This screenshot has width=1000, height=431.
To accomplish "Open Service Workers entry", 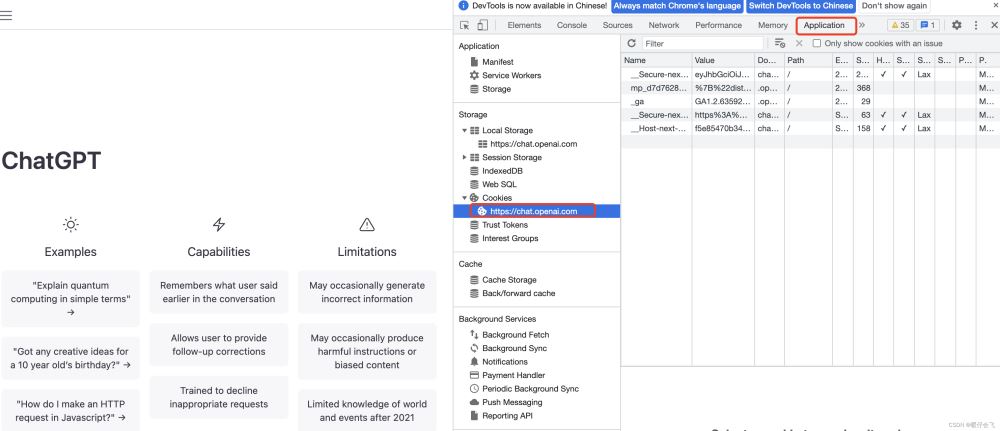I will pos(511,75).
